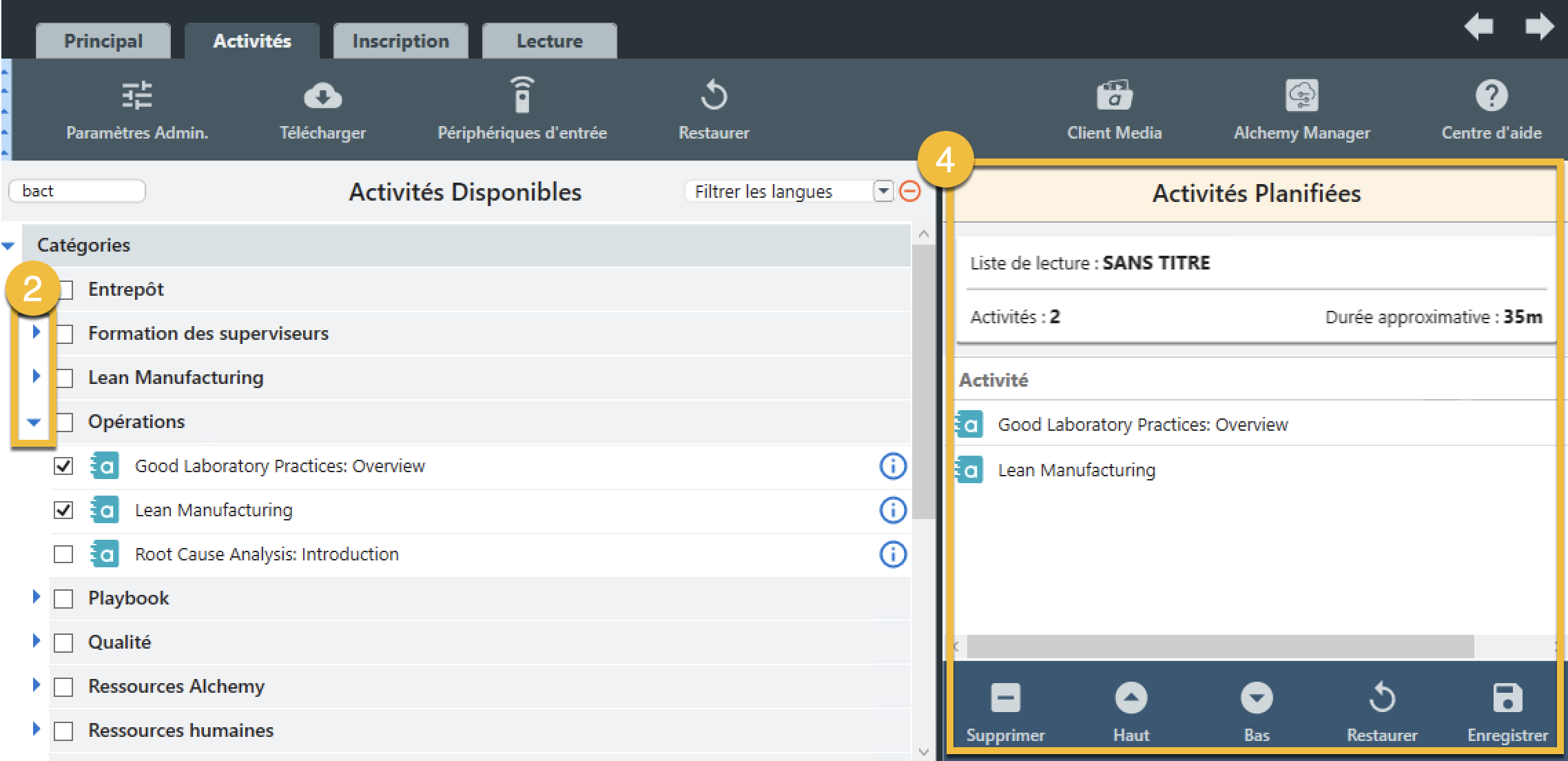Click the search field containing bact

(77, 191)
